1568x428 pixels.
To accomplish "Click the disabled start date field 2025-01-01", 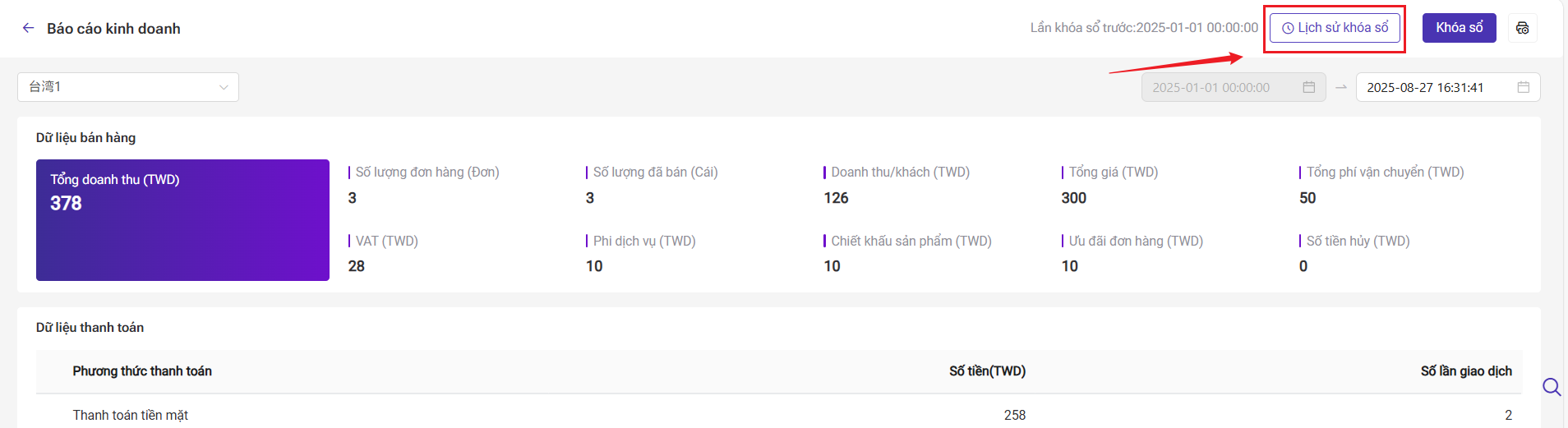I will [x=1234, y=87].
